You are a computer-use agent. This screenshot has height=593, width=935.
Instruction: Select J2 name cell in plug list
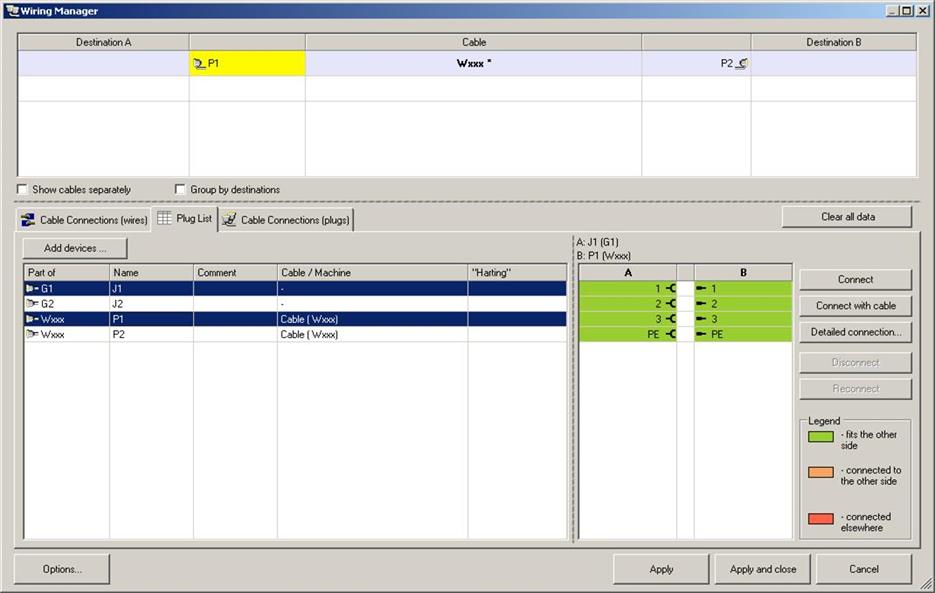151,304
